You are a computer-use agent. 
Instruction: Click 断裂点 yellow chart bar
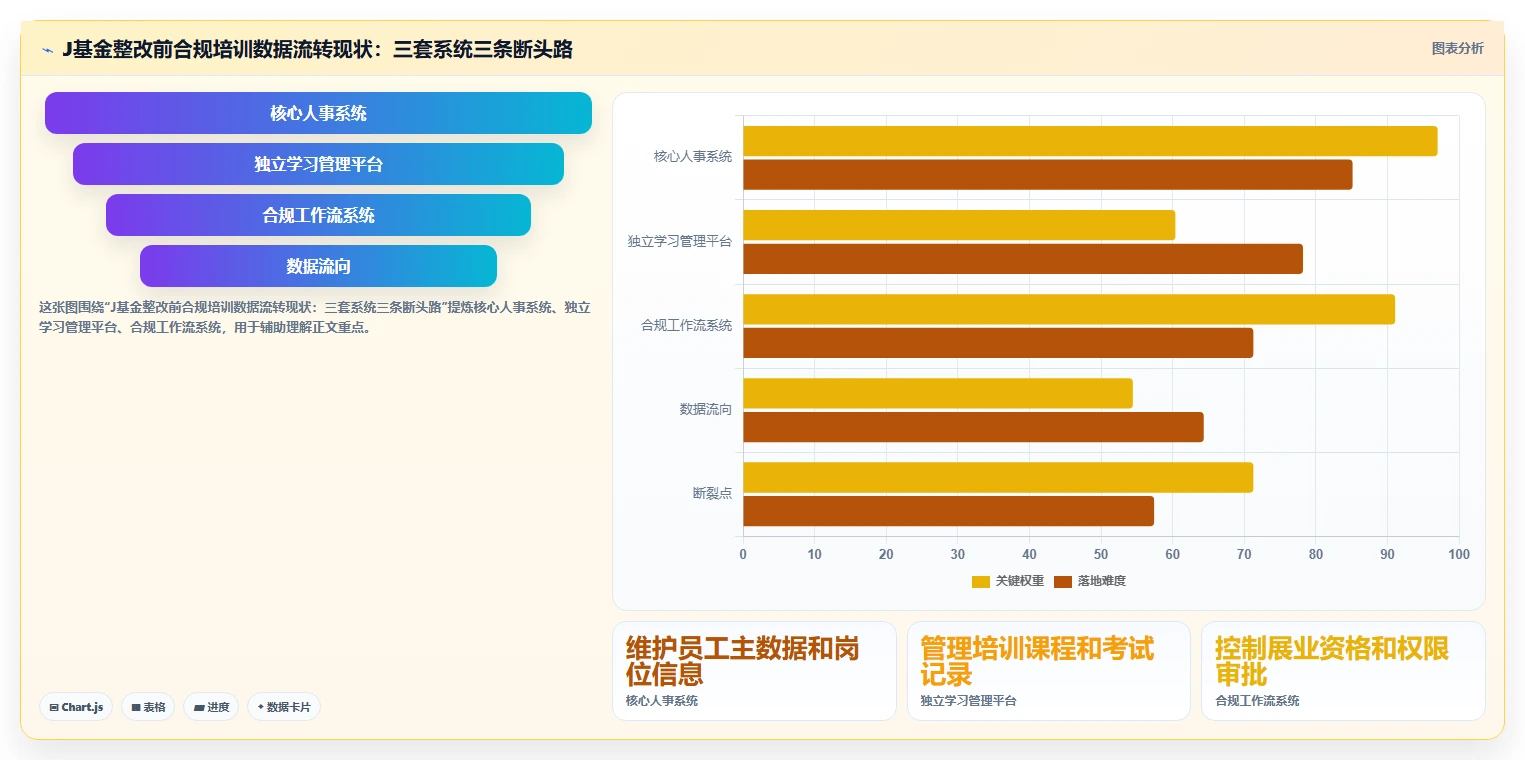(x=998, y=477)
